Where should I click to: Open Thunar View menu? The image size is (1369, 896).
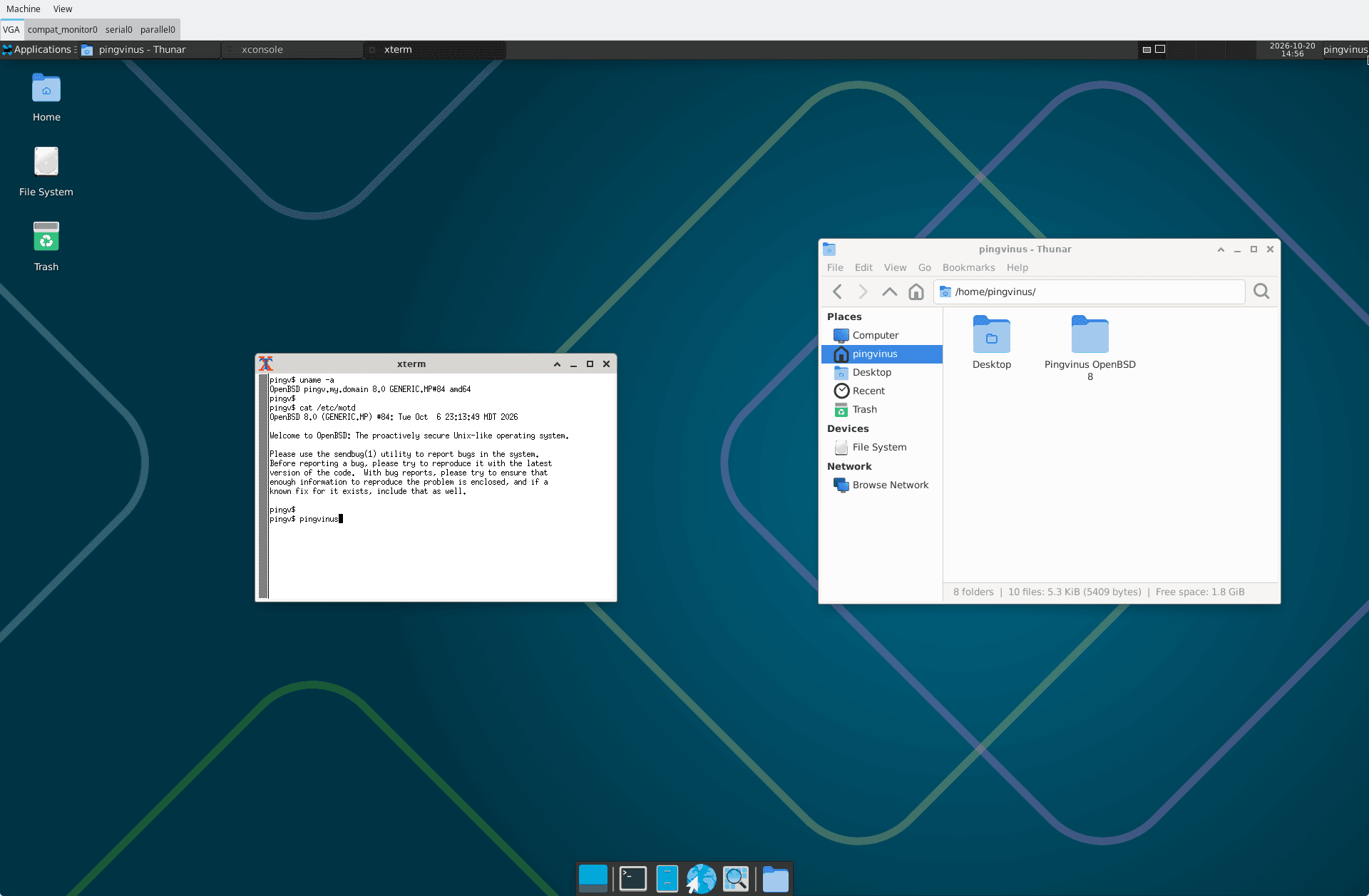(895, 267)
